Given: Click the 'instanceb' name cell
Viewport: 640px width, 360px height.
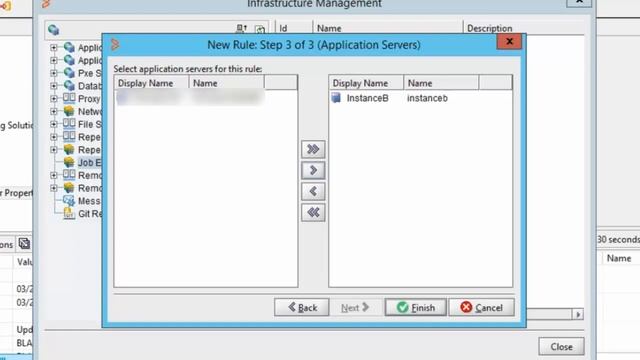Looking at the screenshot, I should [427, 98].
